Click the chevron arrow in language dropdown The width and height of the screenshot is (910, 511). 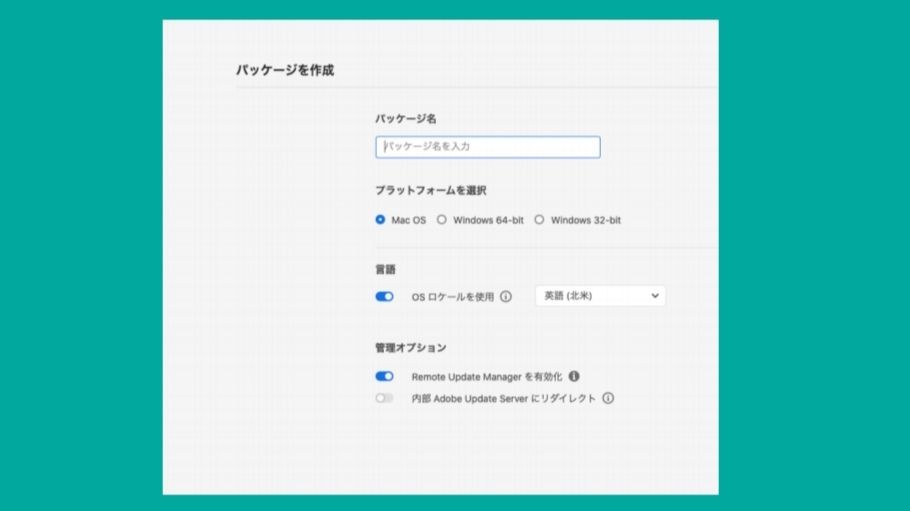tap(655, 296)
